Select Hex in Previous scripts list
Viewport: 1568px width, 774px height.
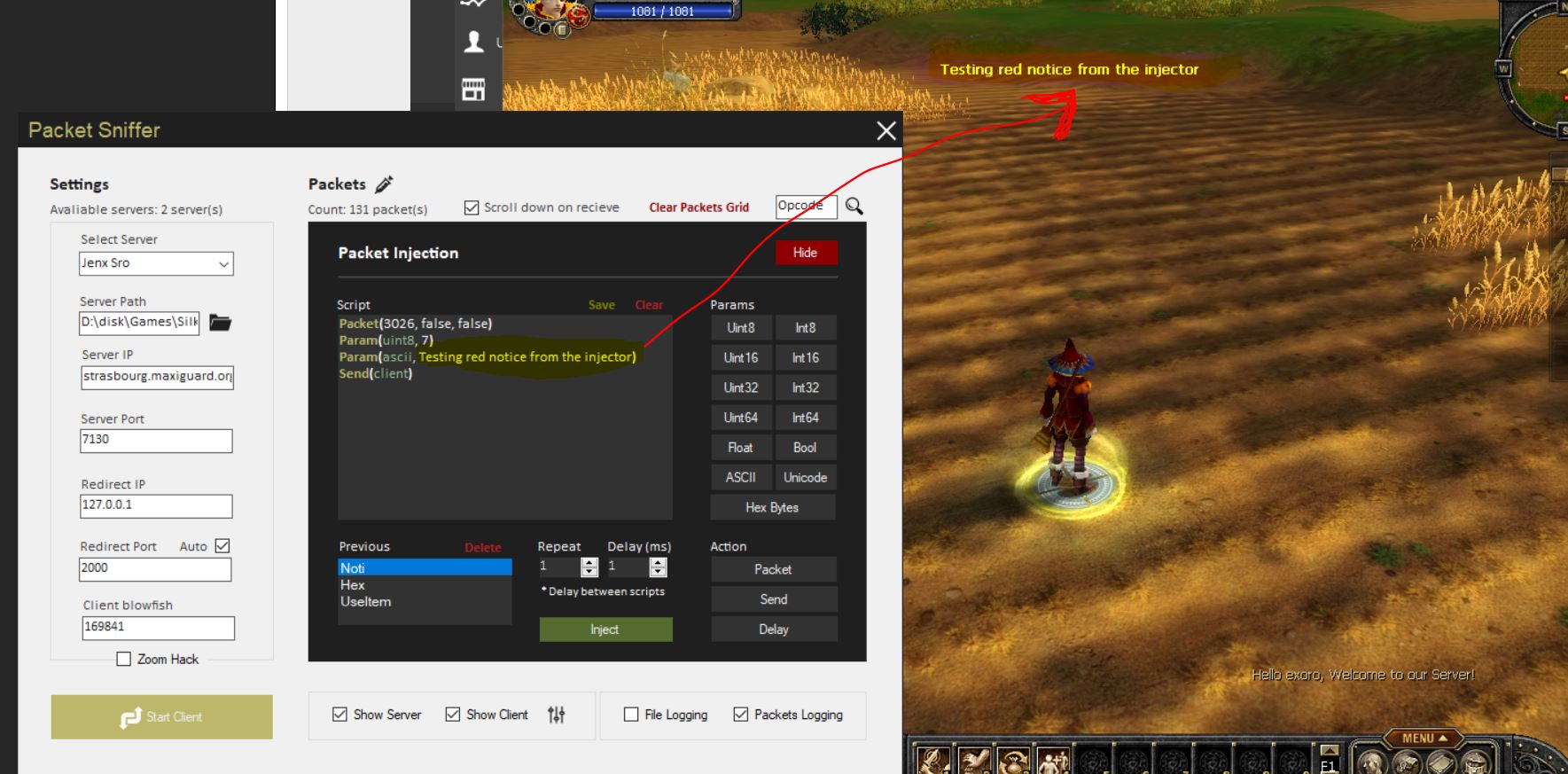pos(353,585)
